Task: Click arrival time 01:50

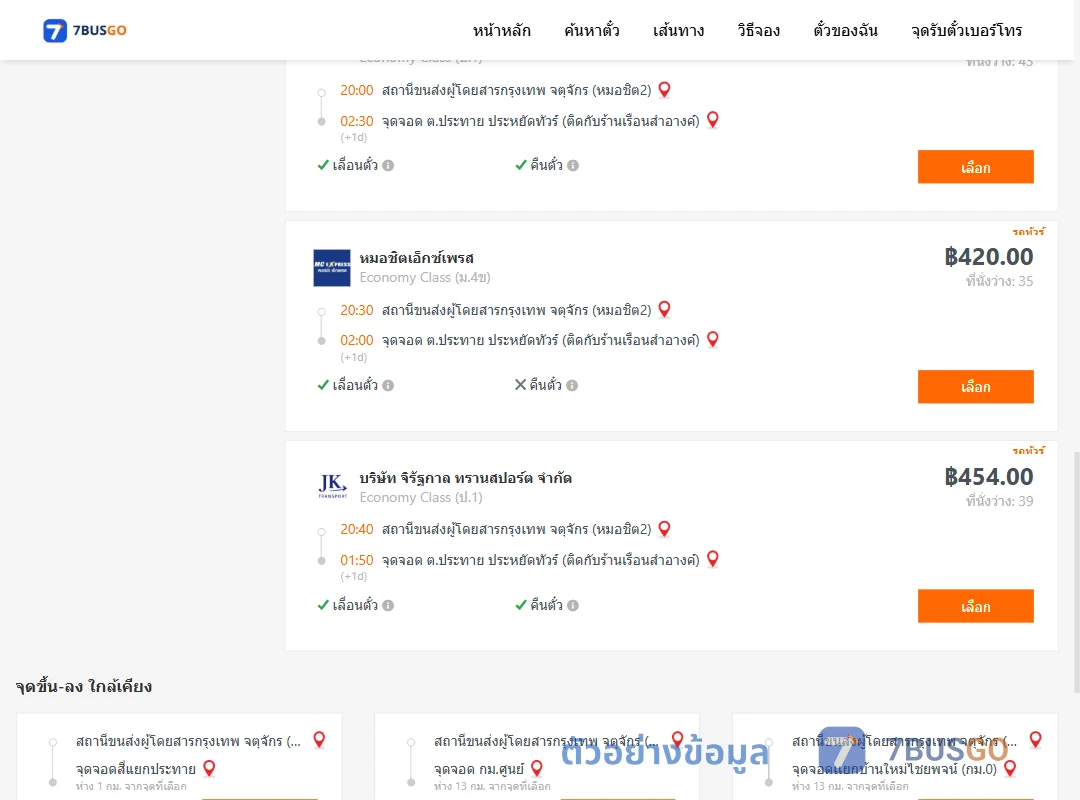Action: 357,560
